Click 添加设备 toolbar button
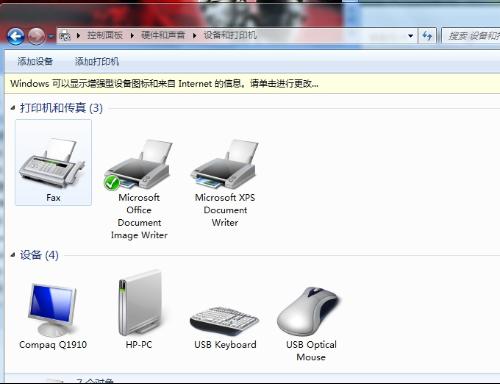The height and width of the screenshot is (384, 500). [x=35, y=61]
